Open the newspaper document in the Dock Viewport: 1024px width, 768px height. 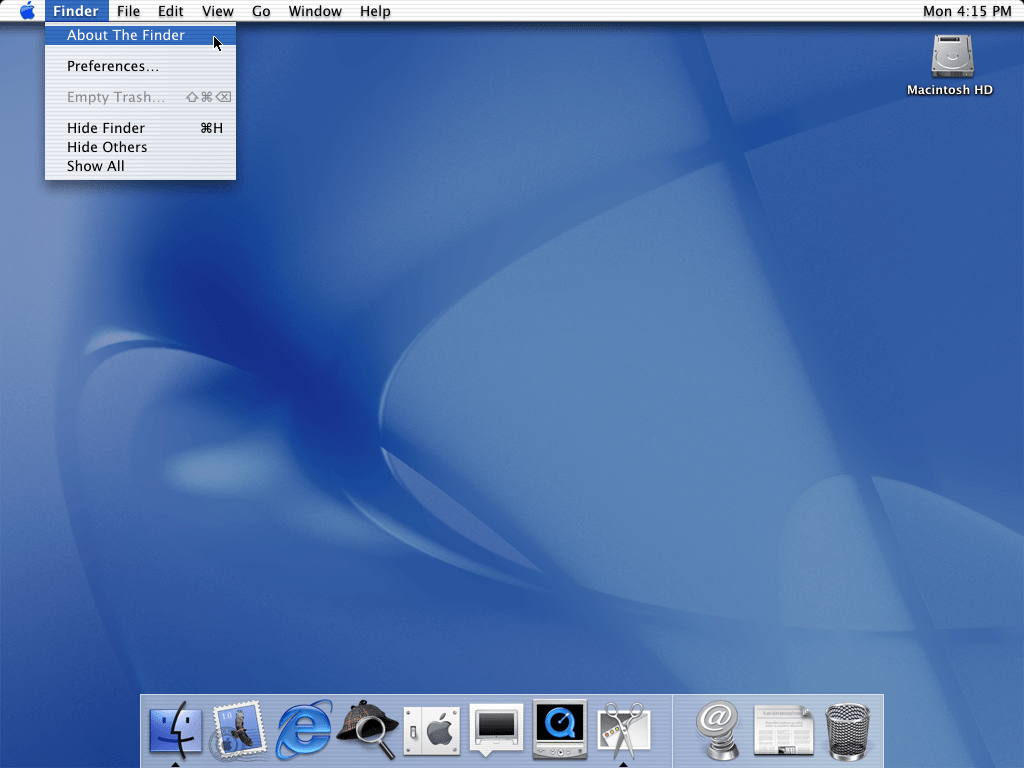(783, 730)
